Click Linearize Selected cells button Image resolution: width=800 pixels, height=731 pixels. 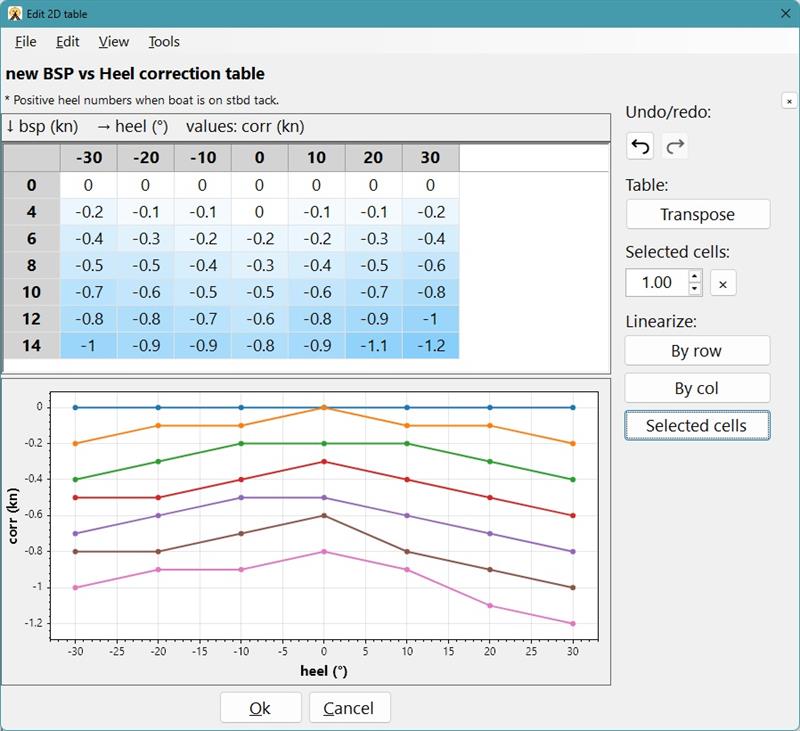click(x=697, y=425)
